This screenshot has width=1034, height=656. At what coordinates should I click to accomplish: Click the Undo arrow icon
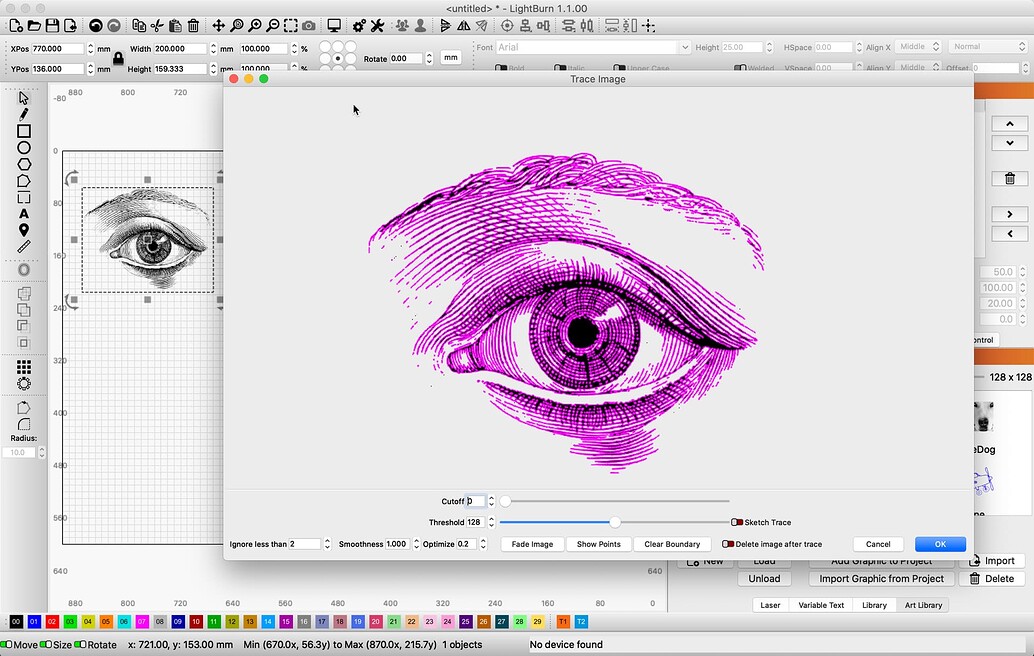click(x=96, y=26)
